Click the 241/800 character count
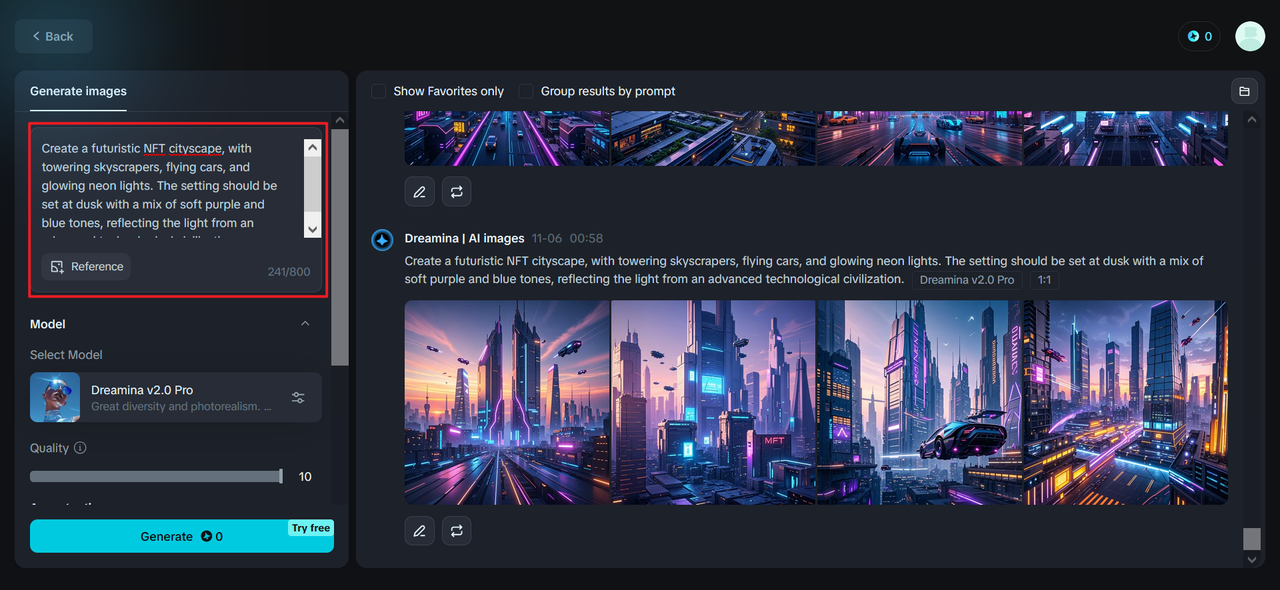Image resolution: width=1280 pixels, height=590 pixels. click(x=289, y=272)
